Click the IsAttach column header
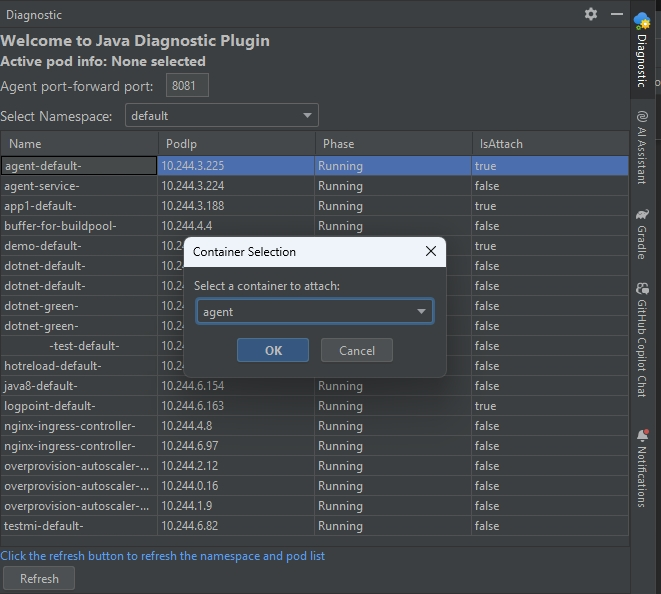This screenshot has height=594, width=661. point(550,144)
